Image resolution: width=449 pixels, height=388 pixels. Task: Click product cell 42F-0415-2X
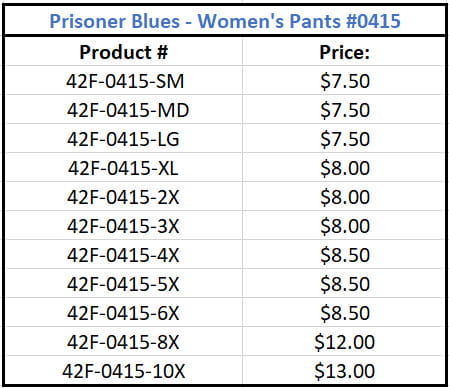click(x=123, y=197)
